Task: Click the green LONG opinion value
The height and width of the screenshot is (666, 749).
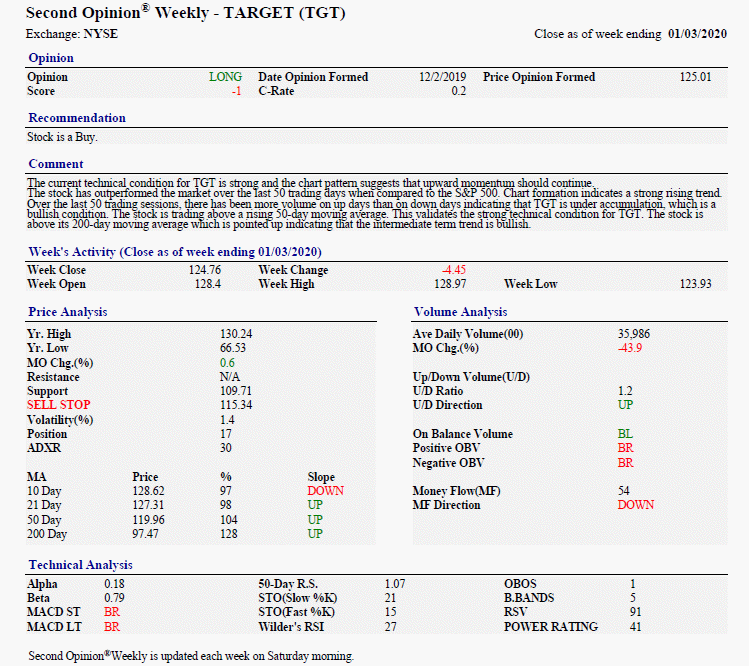Action: point(225,77)
